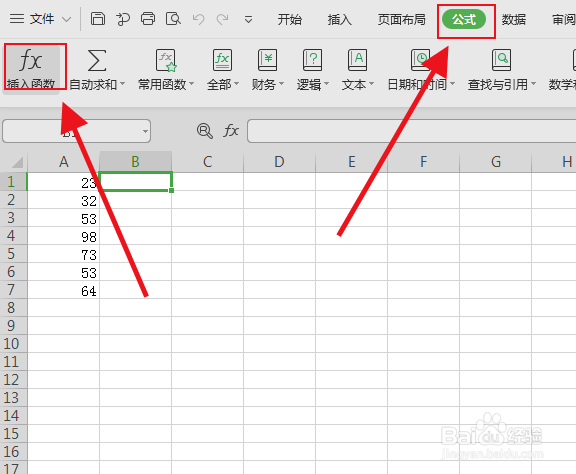576x474 pixels.
Task: Open the hamburger menu icon
Action: tap(17, 19)
